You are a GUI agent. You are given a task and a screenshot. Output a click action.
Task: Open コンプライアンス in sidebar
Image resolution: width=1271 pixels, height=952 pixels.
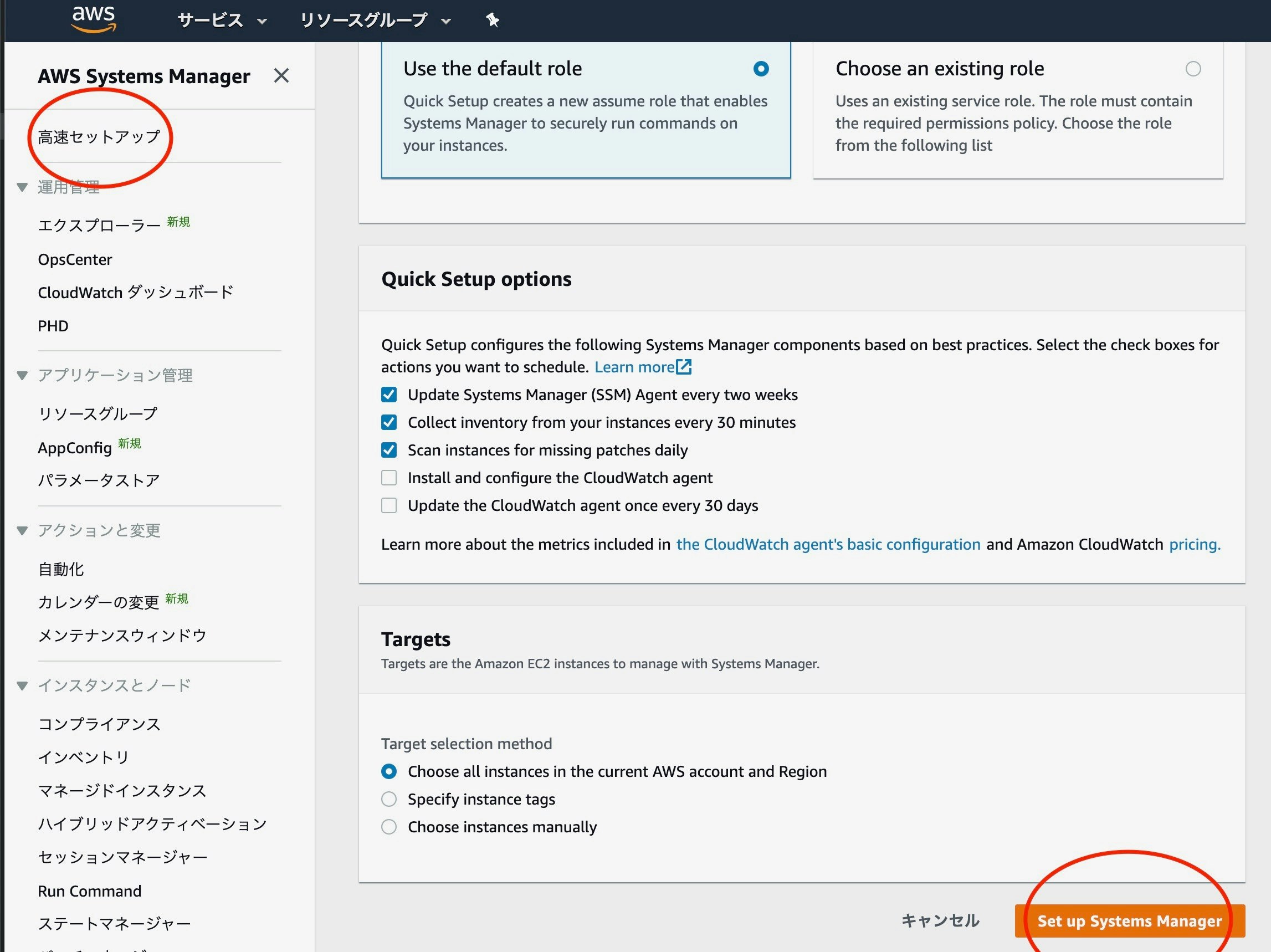click(99, 724)
